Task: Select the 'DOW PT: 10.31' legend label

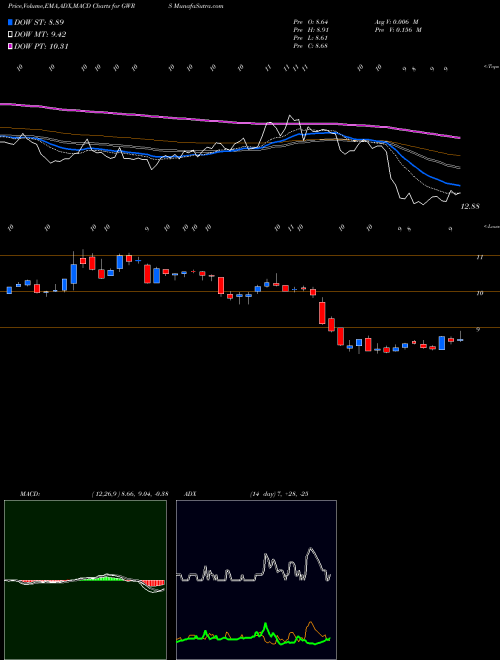Action: tap(41, 46)
